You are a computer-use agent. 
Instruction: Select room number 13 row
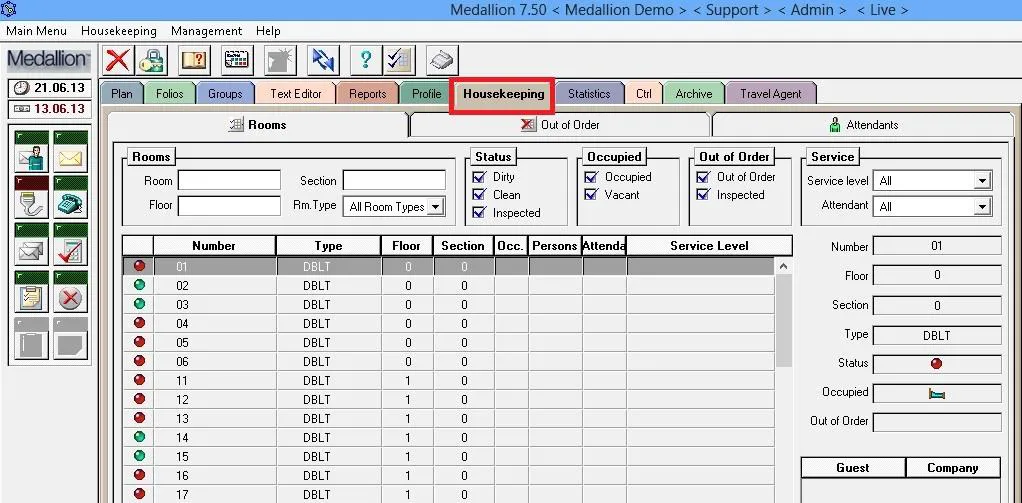(x=448, y=418)
